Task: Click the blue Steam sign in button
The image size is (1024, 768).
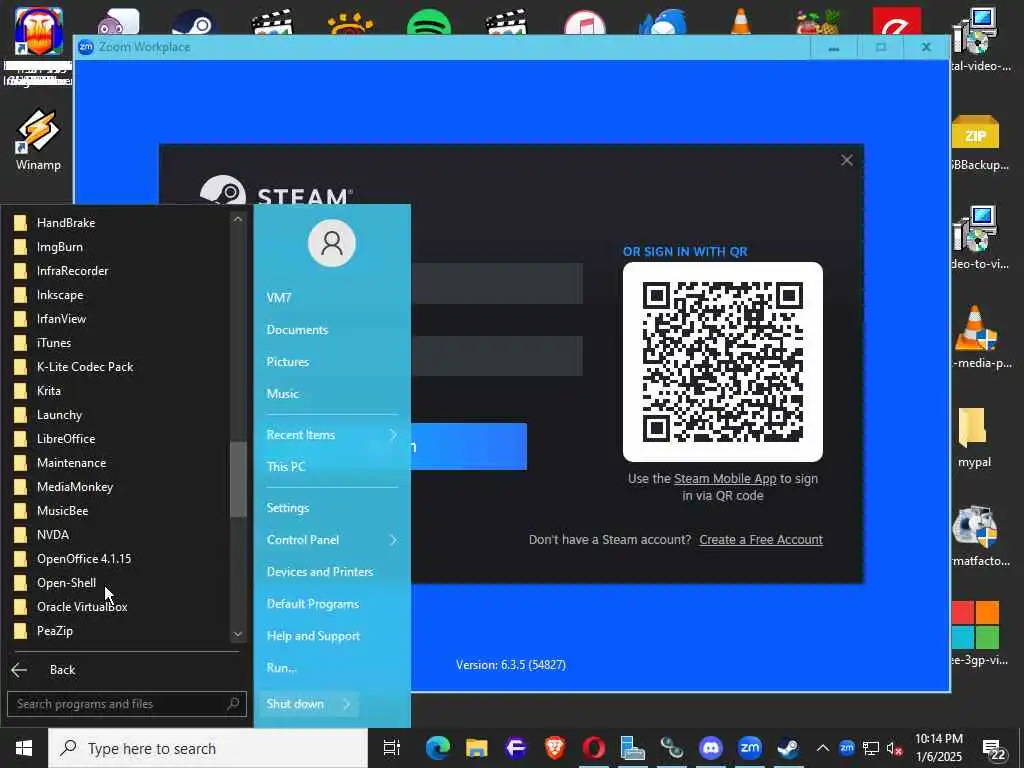Action: [x=469, y=447]
